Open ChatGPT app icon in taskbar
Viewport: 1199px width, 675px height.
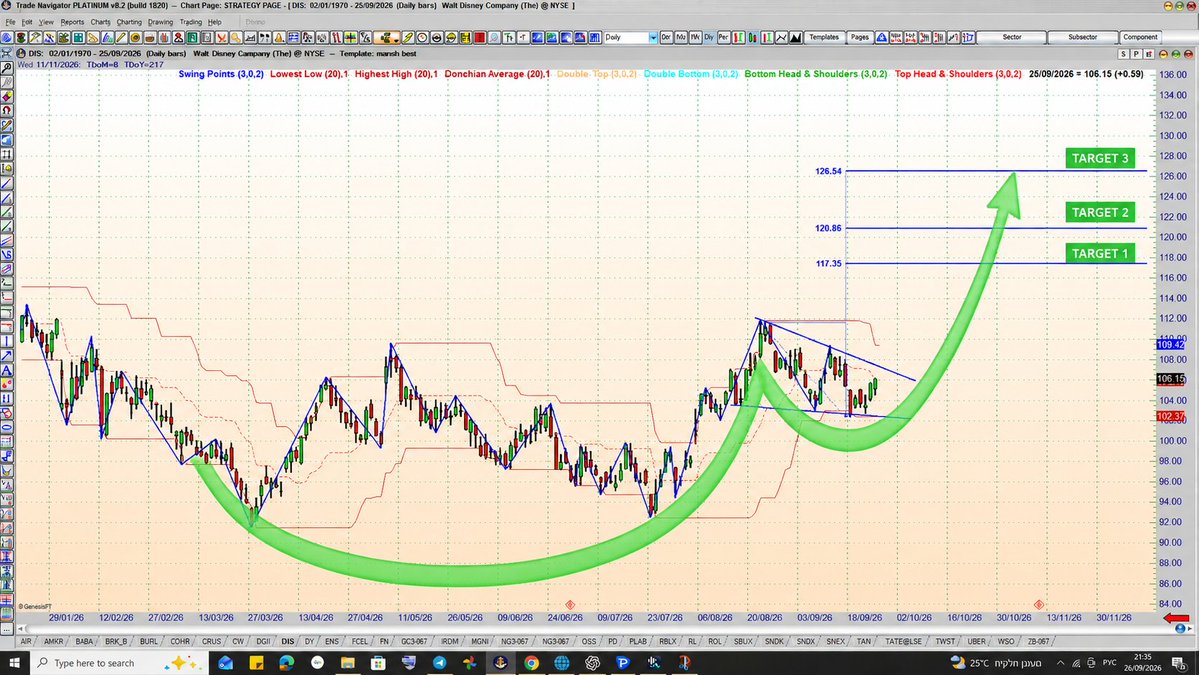[592, 662]
